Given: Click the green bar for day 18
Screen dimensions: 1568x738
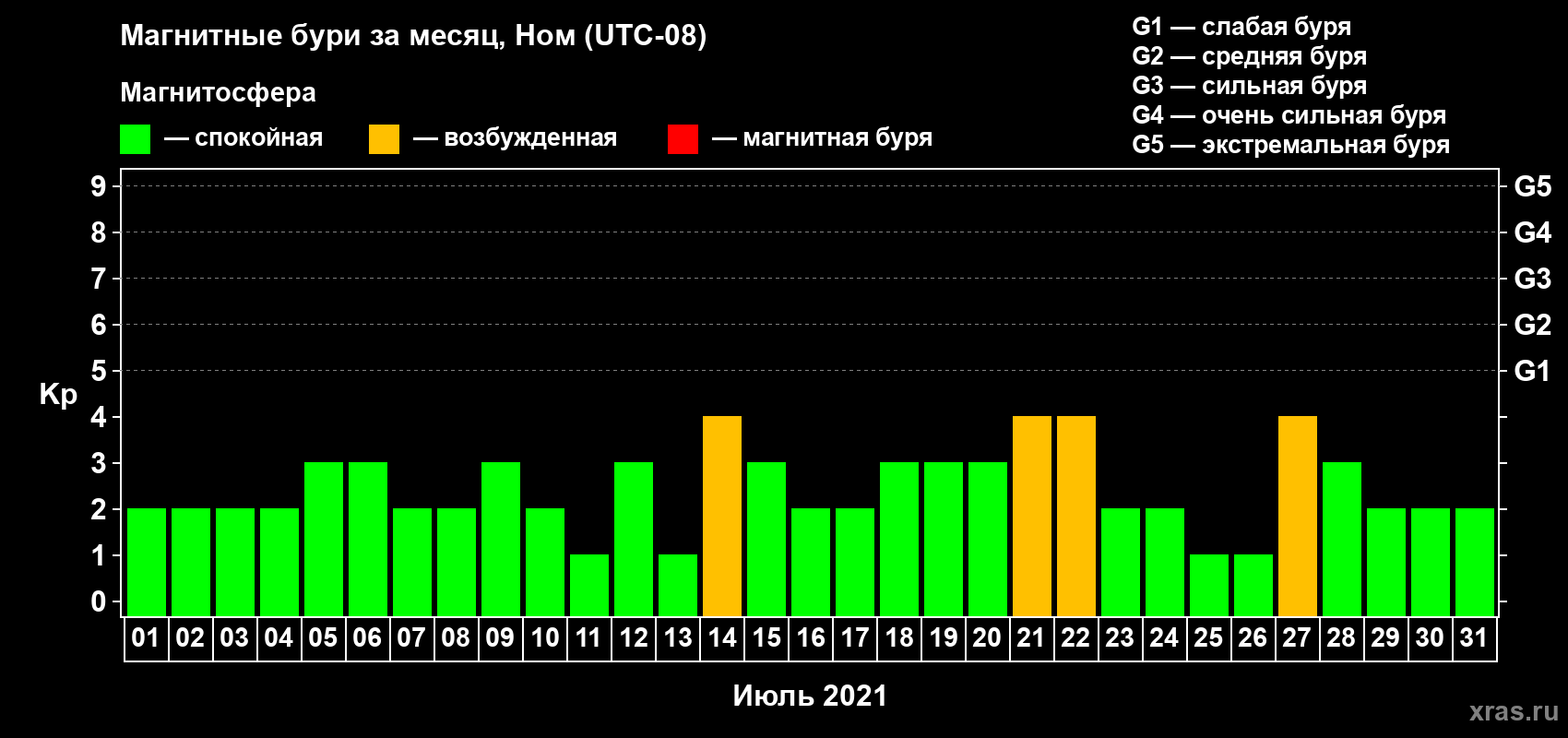Looking at the screenshot, I should (x=899, y=539).
